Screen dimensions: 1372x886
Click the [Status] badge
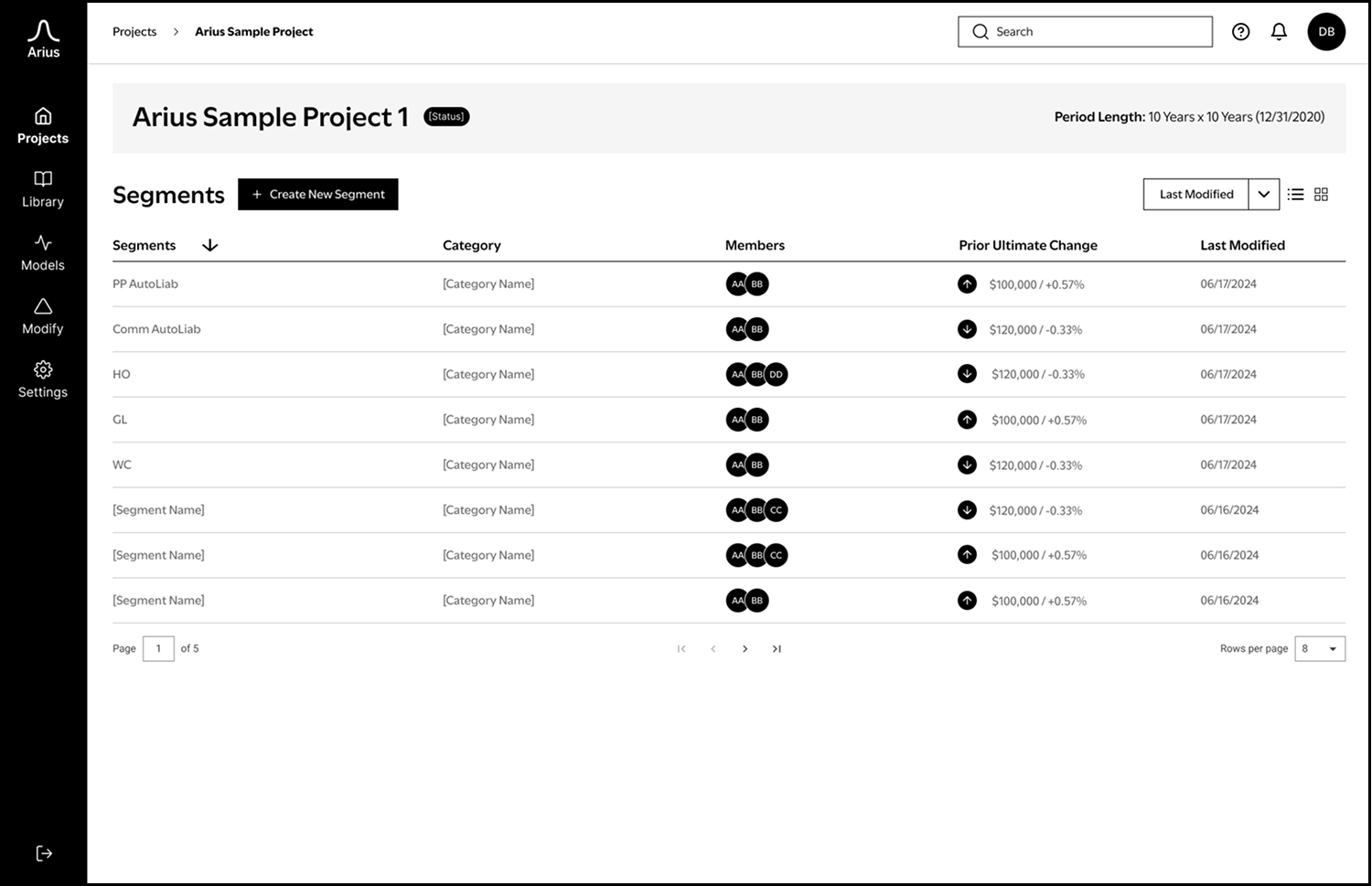pos(446,116)
